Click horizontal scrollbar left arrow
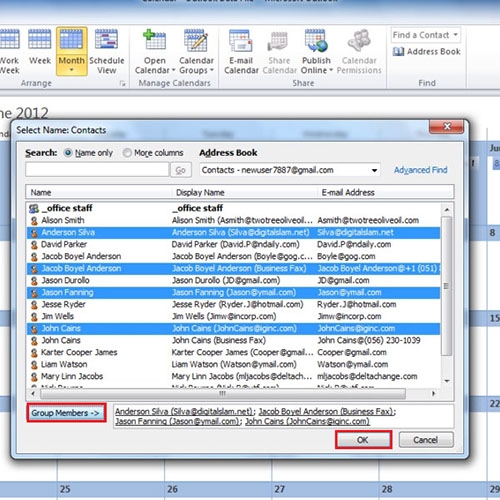 pos(33,393)
